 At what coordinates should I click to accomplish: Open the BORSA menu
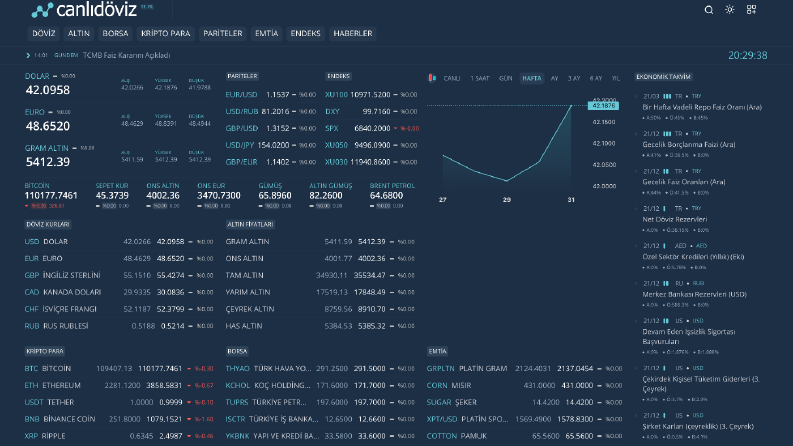tap(115, 33)
